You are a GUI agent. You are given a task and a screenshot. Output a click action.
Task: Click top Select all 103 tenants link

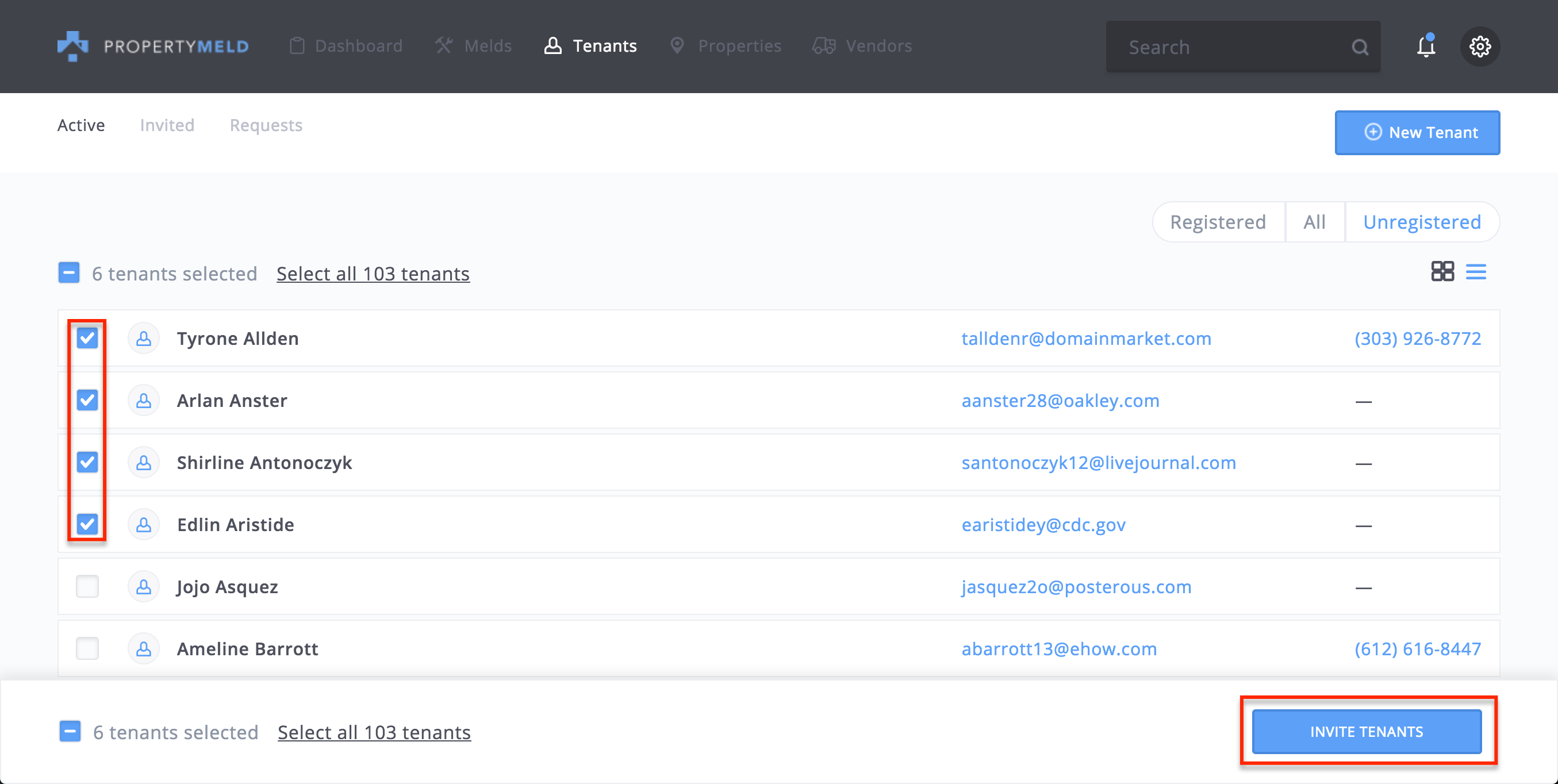coord(373,273)
